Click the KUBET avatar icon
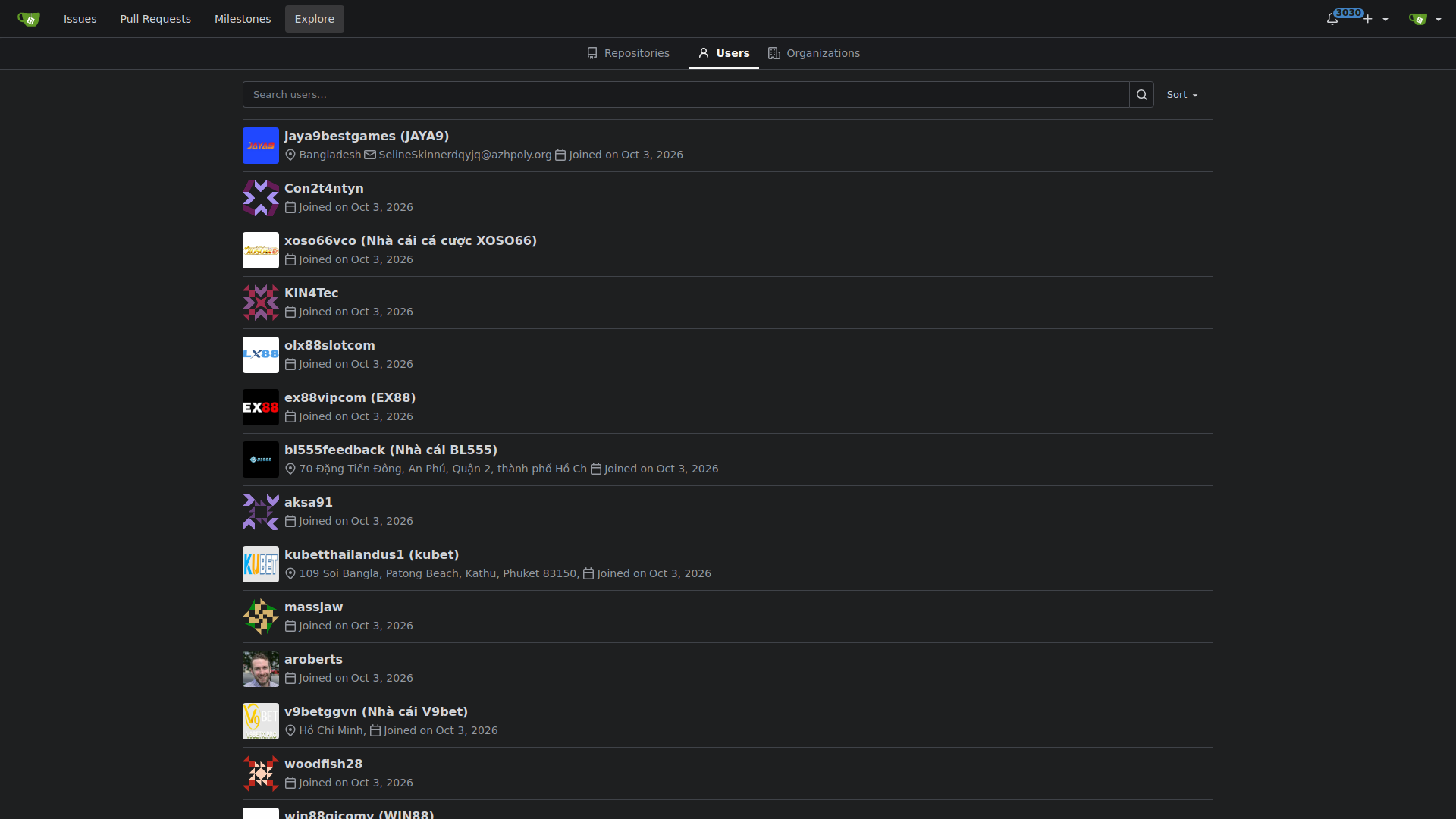Image resolution: width=1456 pixels, height=819 pixels. [x=261, y=564]
